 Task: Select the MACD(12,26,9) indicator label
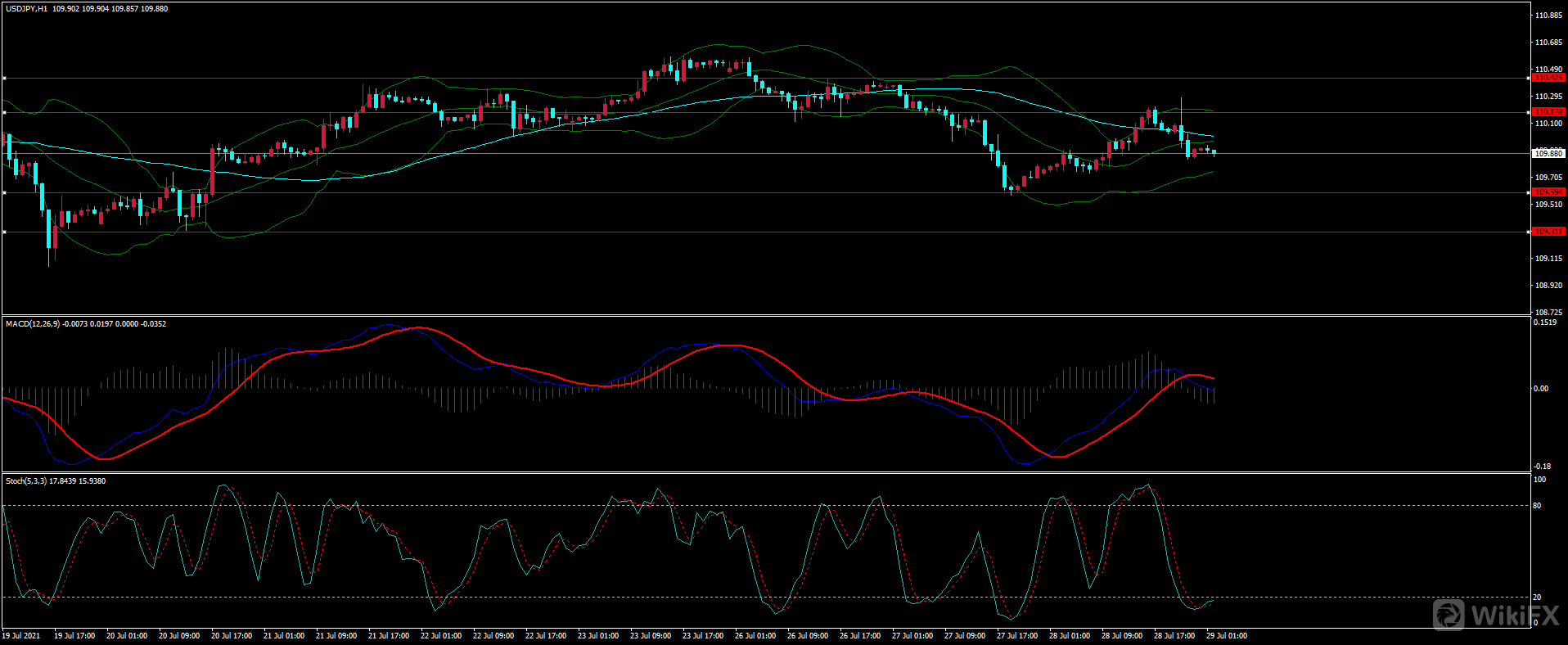point(33,324)
